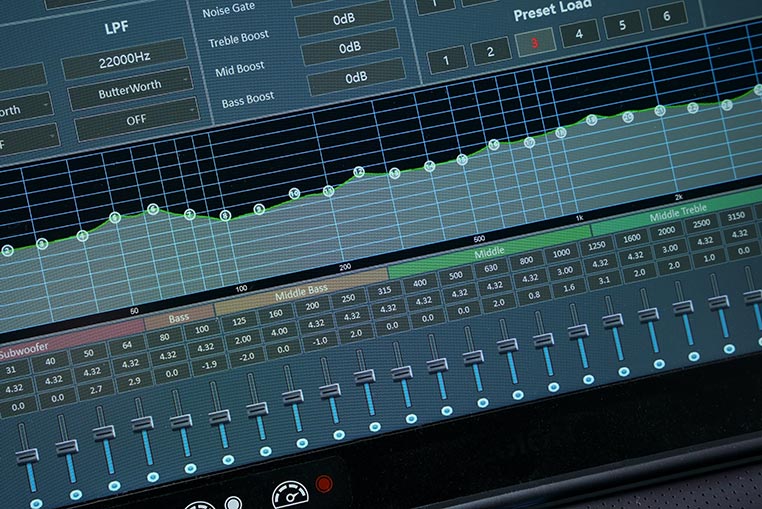762x509 pixels.
Task: Open the LPF ButterWorth filter type dropdown
Action: click(x=131, y=89)
